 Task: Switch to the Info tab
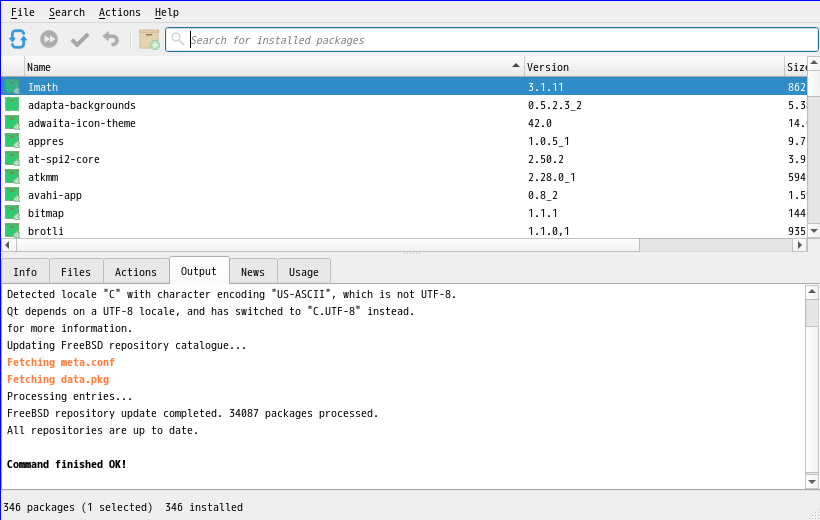click(x=25, y=272)
